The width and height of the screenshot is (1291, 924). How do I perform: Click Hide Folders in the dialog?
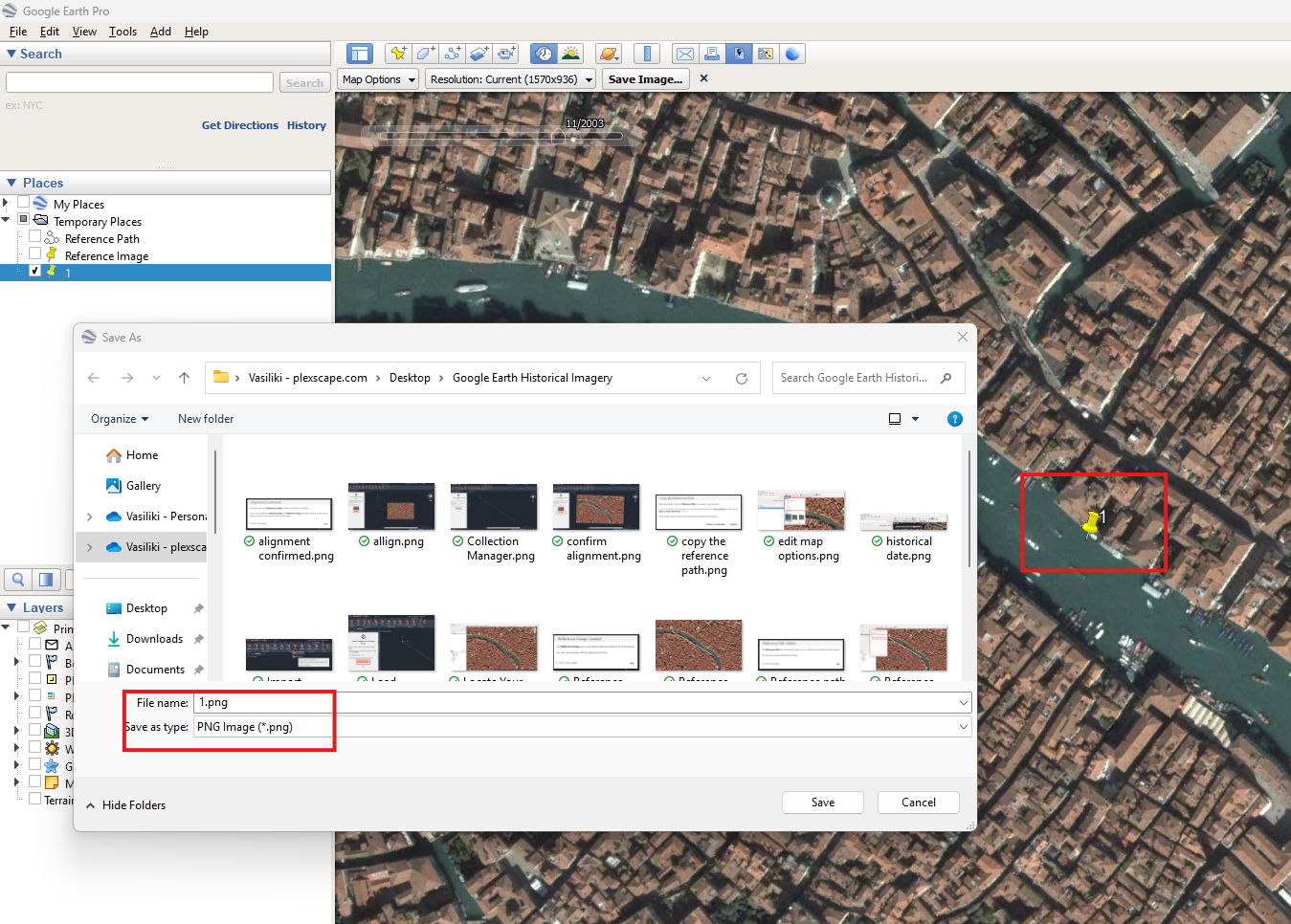pos(125,805)
